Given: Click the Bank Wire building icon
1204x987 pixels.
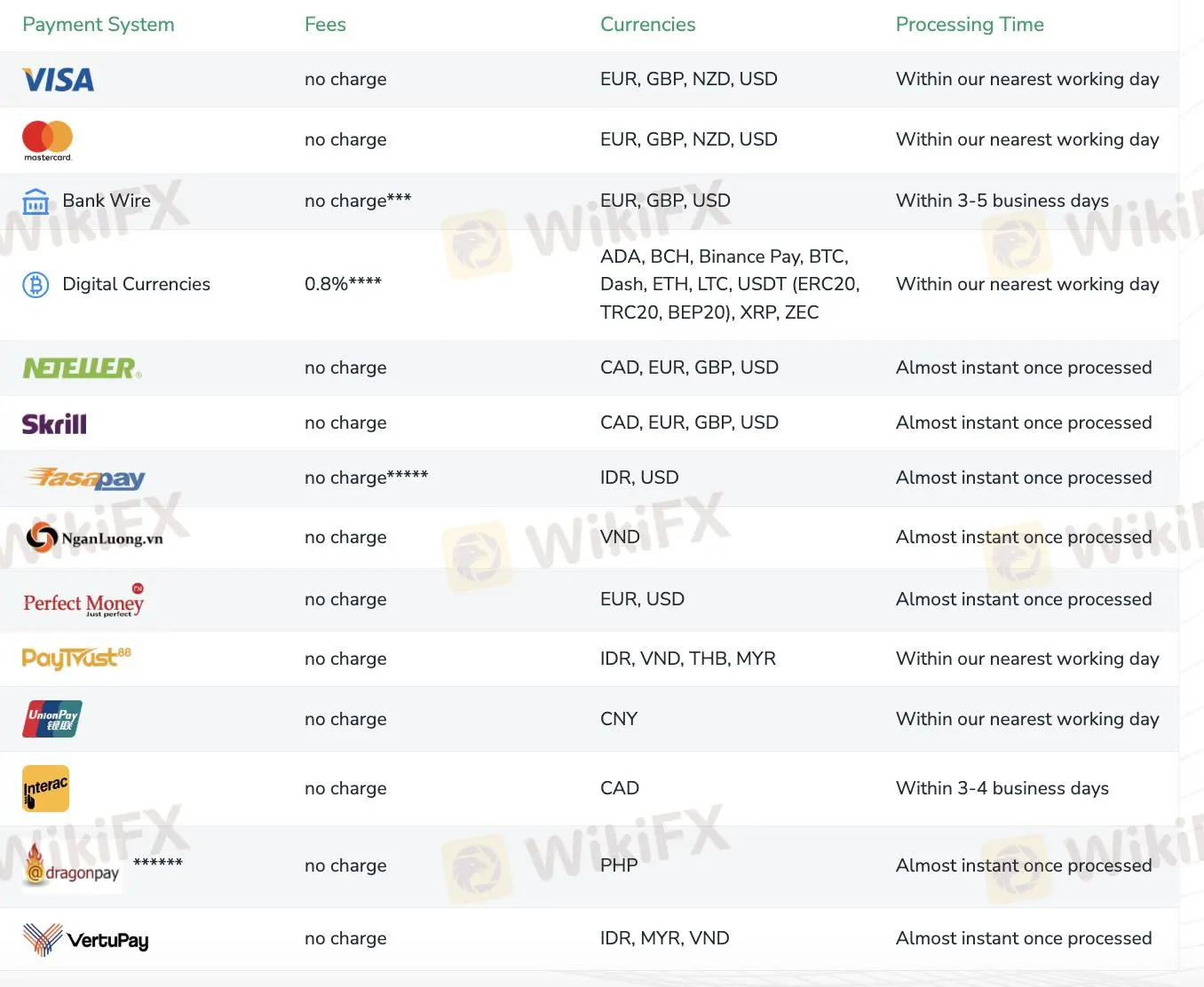Looking at the screenshot, I should tap(36, 201).
